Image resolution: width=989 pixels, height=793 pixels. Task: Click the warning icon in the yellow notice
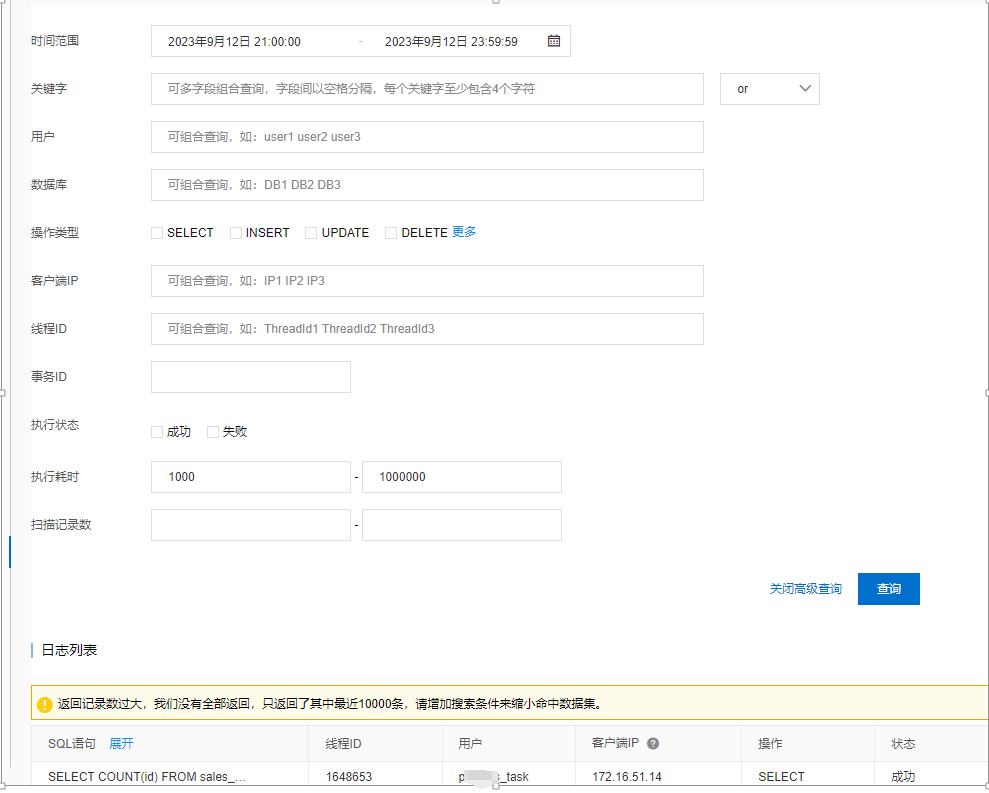(x=44, y=704)
